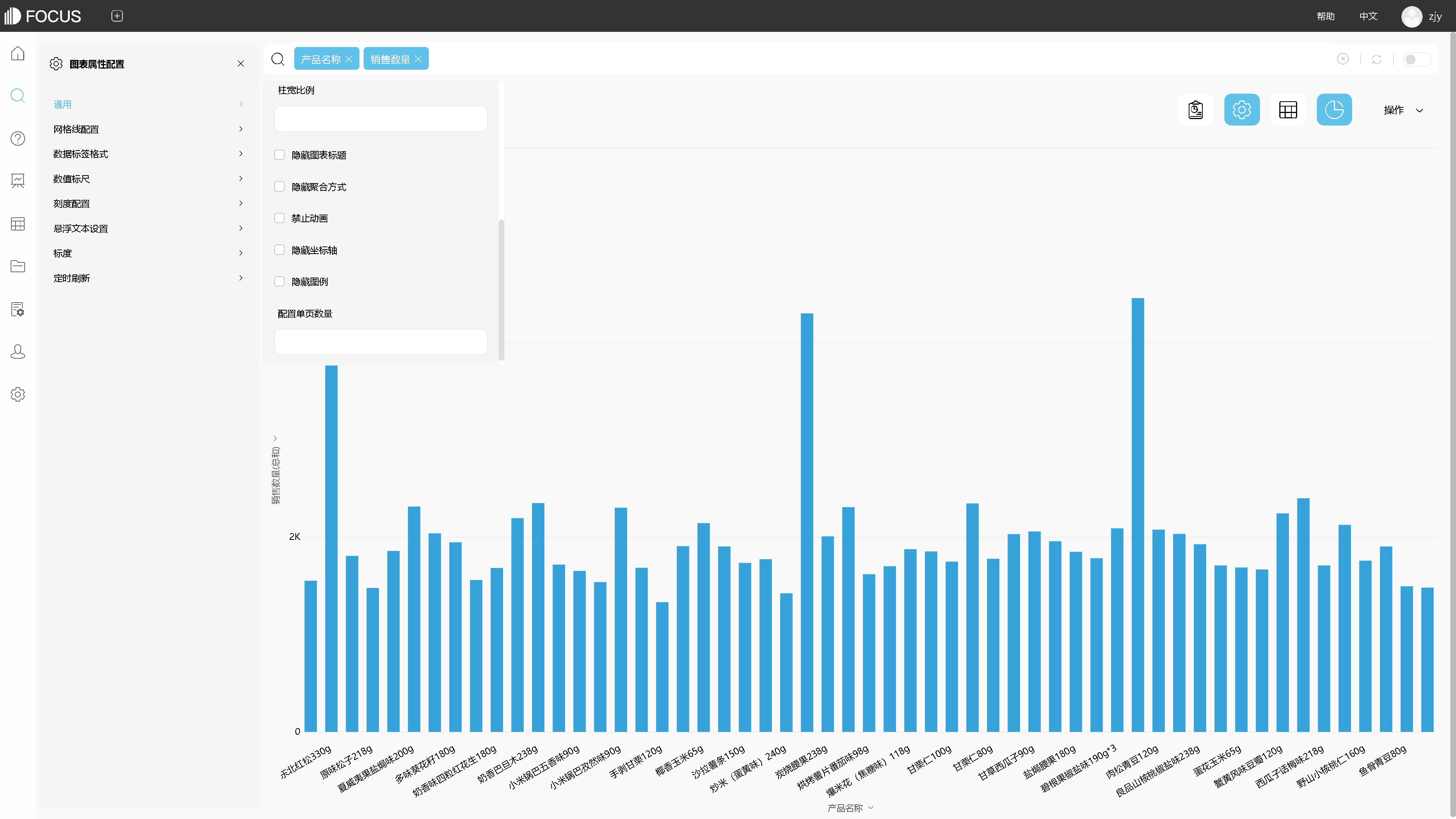
Task: Click the 配置单页数量 input field
Action: (x=380, y=342)
